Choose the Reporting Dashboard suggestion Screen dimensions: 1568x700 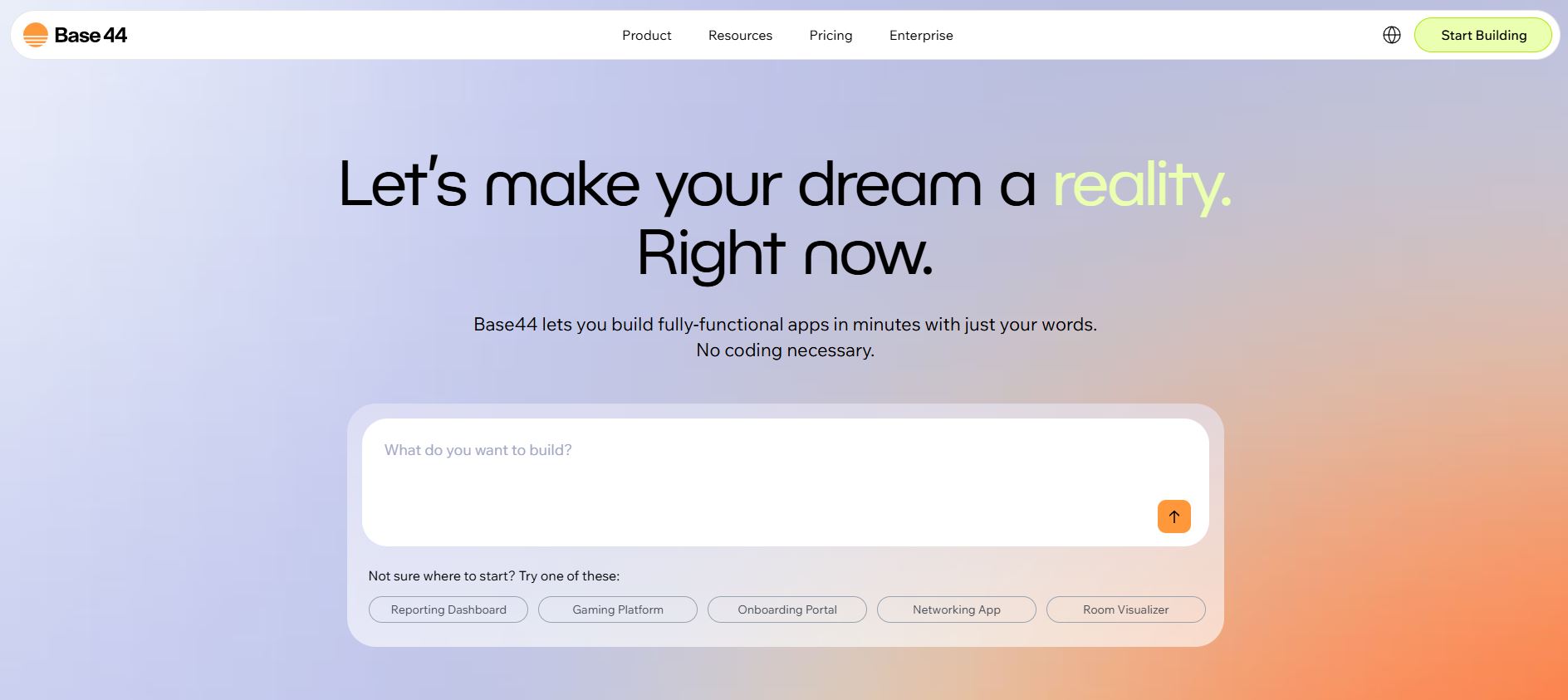448,609
